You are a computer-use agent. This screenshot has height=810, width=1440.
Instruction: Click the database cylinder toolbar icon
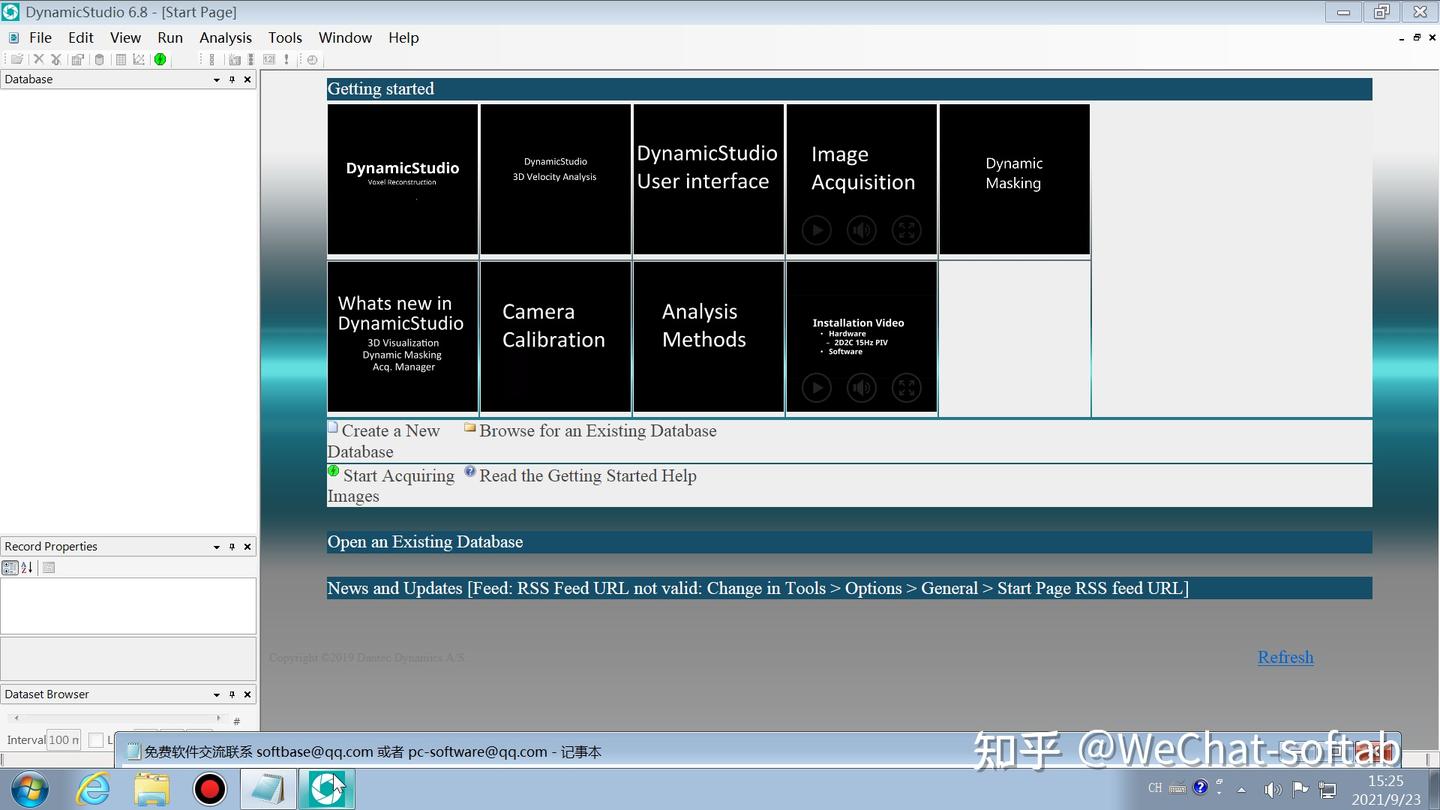click(x=99, y=59)
